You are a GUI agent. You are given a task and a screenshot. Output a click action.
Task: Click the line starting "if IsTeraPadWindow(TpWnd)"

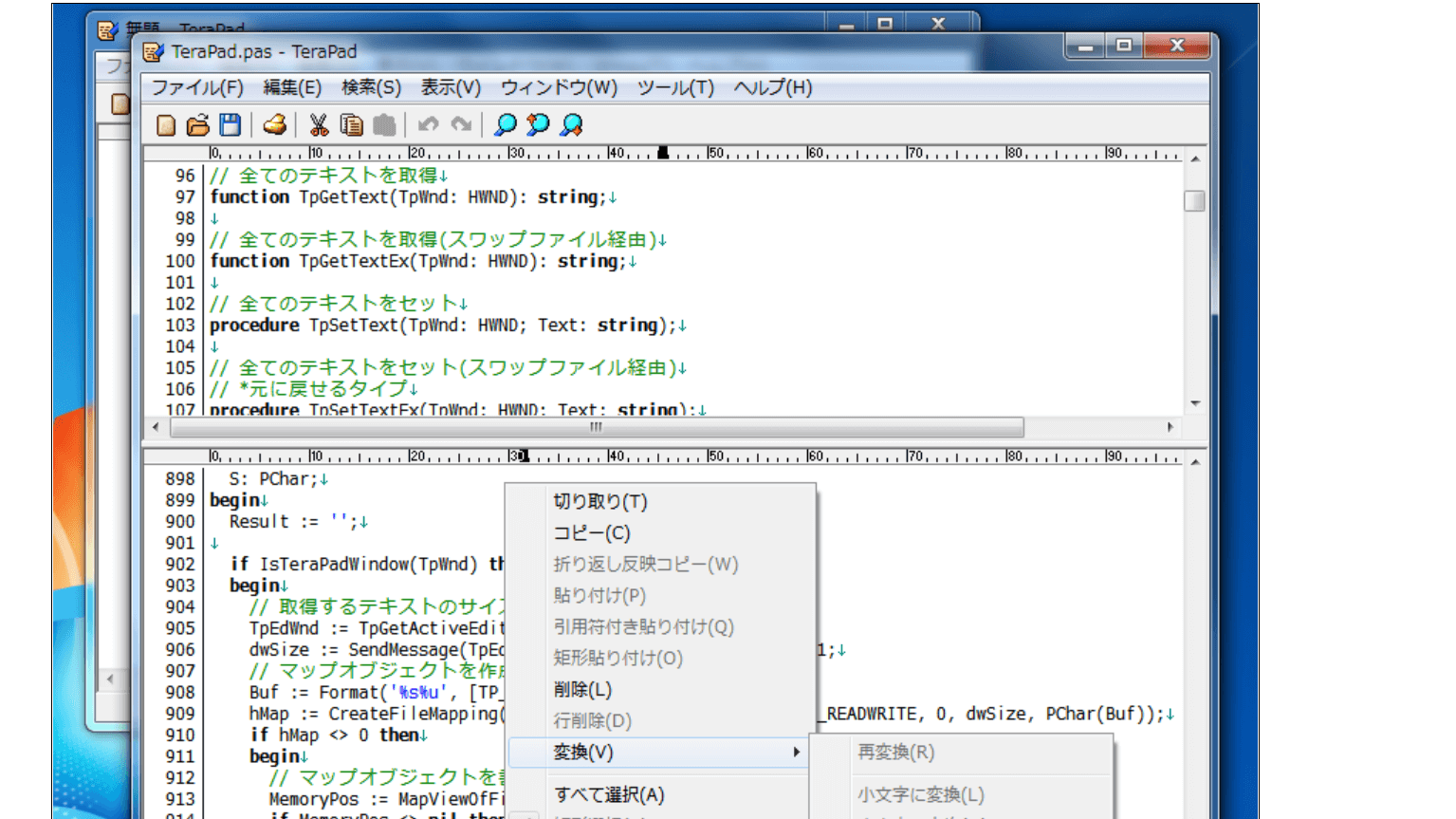pyautogui.click(x=367, y=565)
